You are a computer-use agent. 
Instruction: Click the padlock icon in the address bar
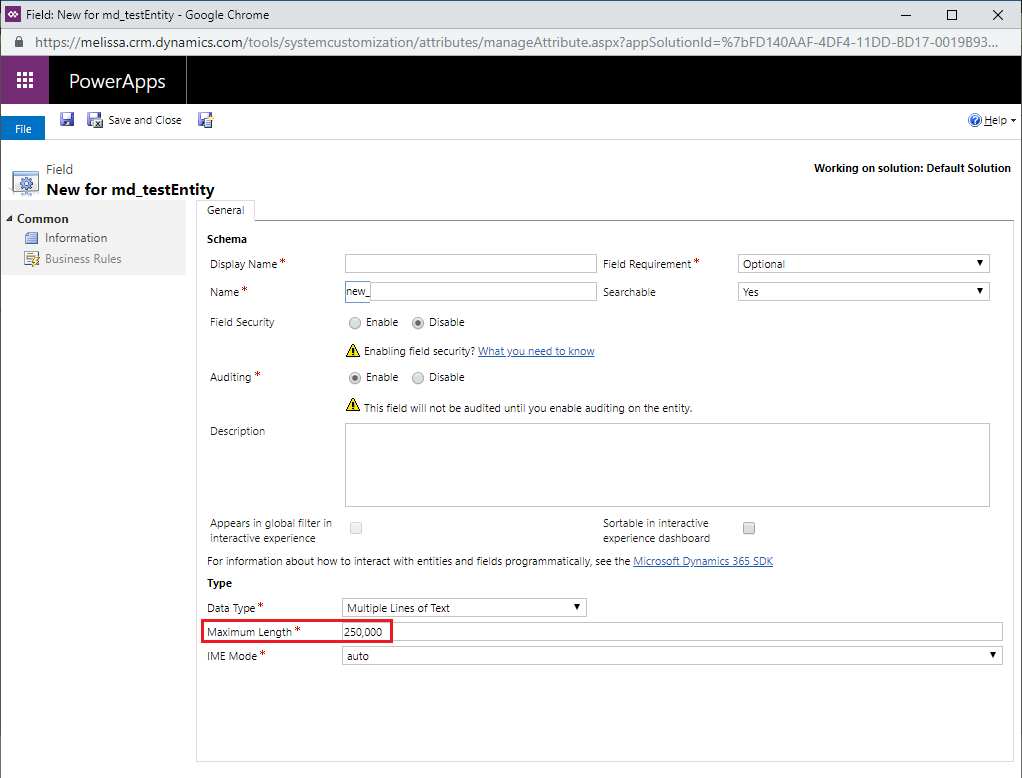point(19,42)
